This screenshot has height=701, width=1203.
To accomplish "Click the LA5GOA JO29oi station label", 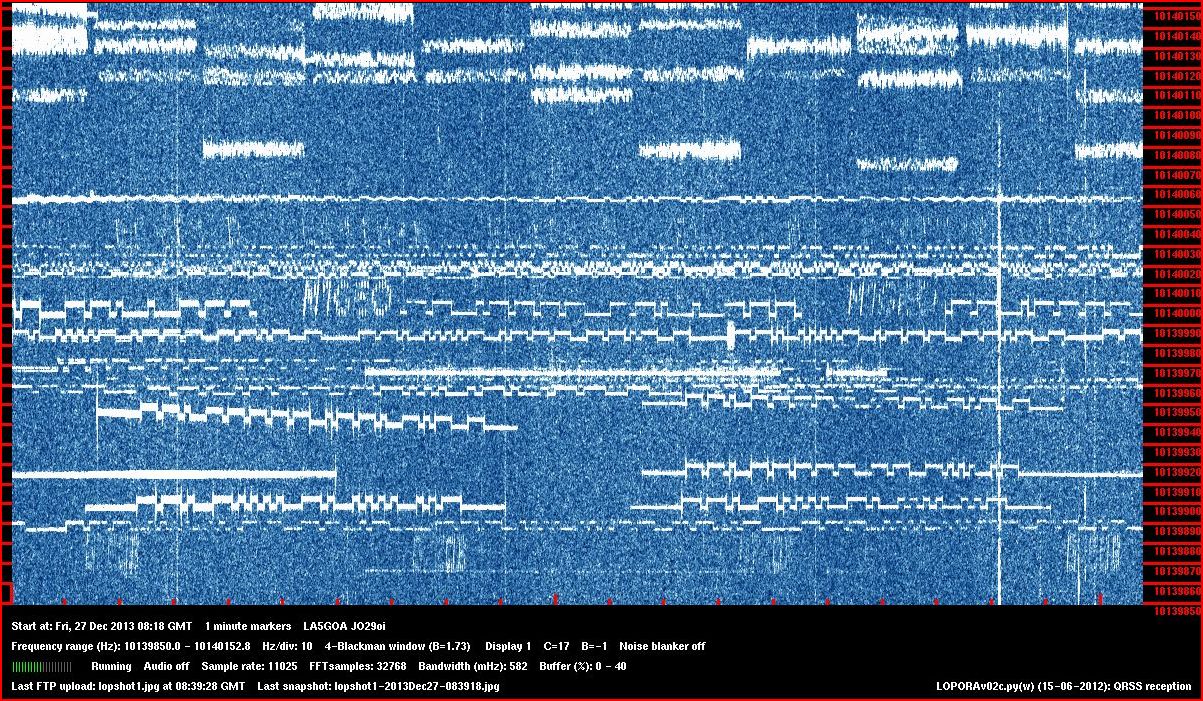I will (x=345, y=626).
